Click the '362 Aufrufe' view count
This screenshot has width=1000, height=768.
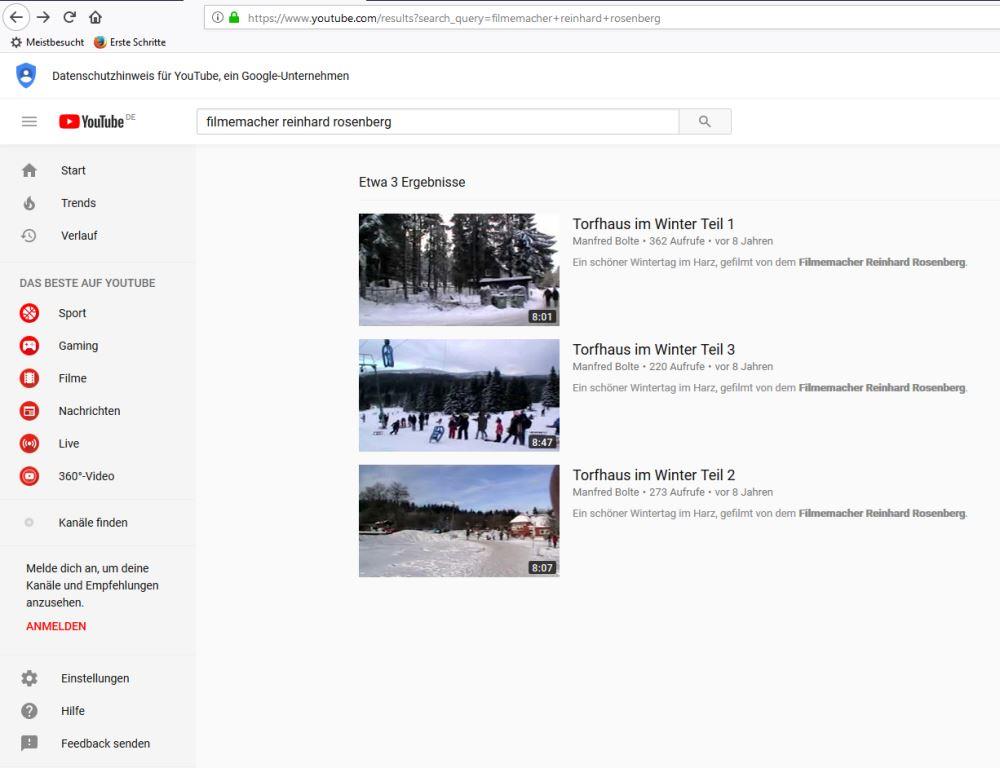677,241
